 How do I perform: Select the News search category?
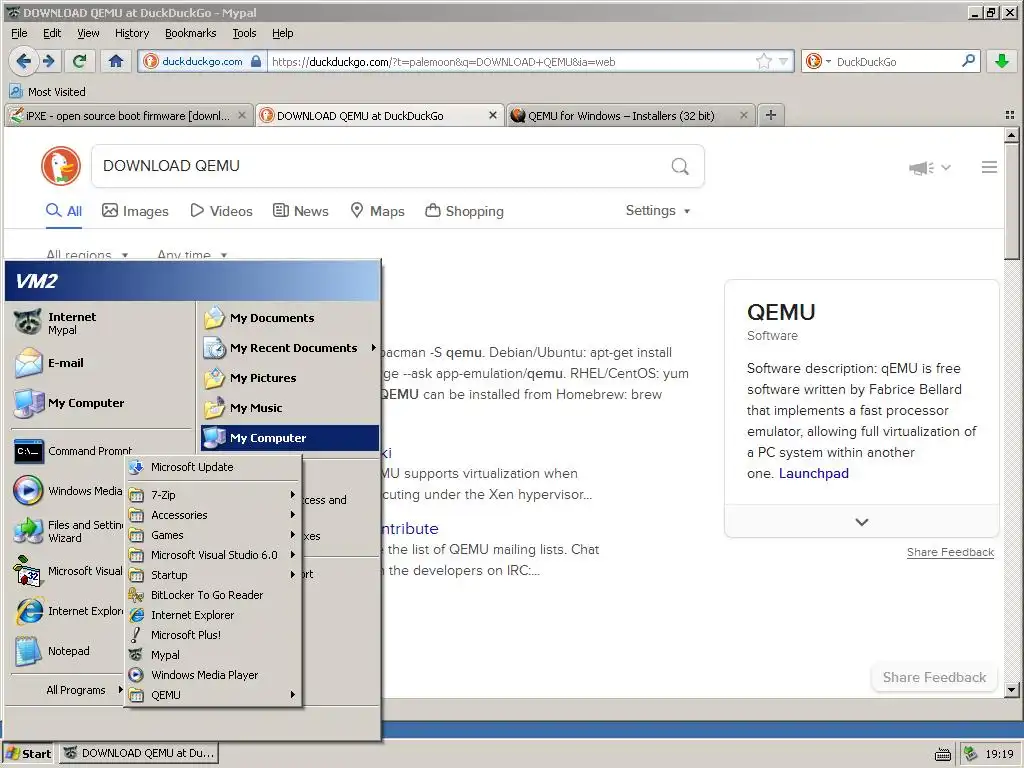[x=300, y=211]
